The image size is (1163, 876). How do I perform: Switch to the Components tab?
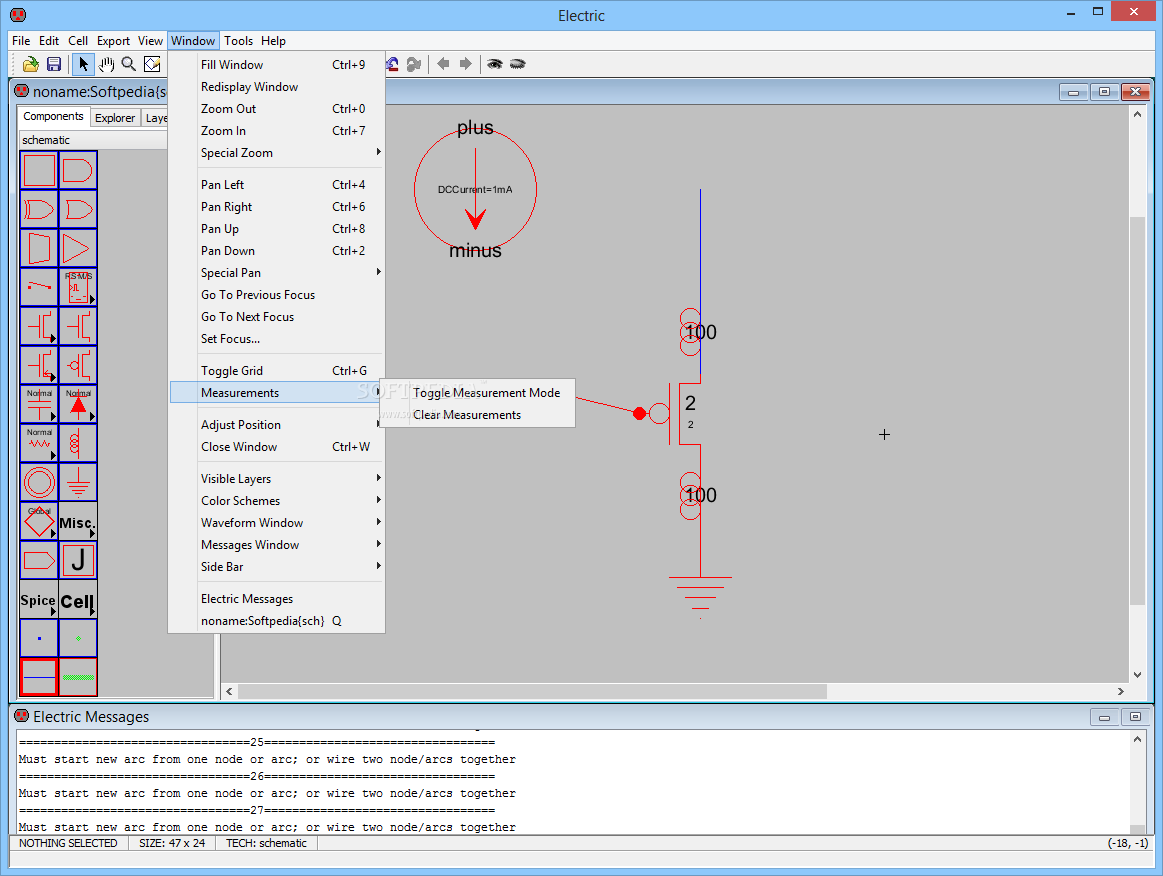53,116
